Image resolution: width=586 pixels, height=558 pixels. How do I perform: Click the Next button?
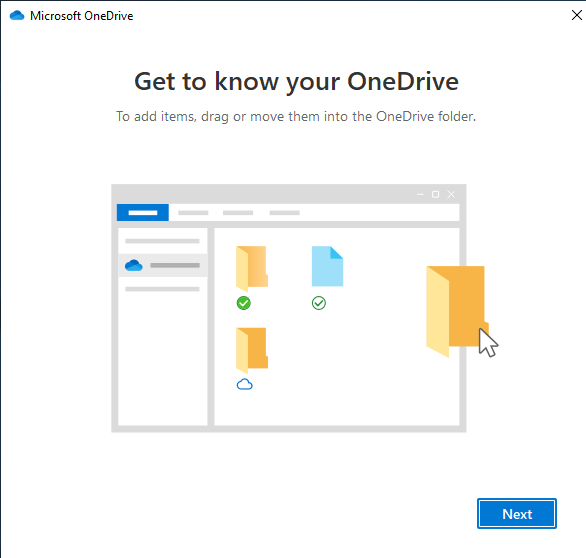[516, 514]
